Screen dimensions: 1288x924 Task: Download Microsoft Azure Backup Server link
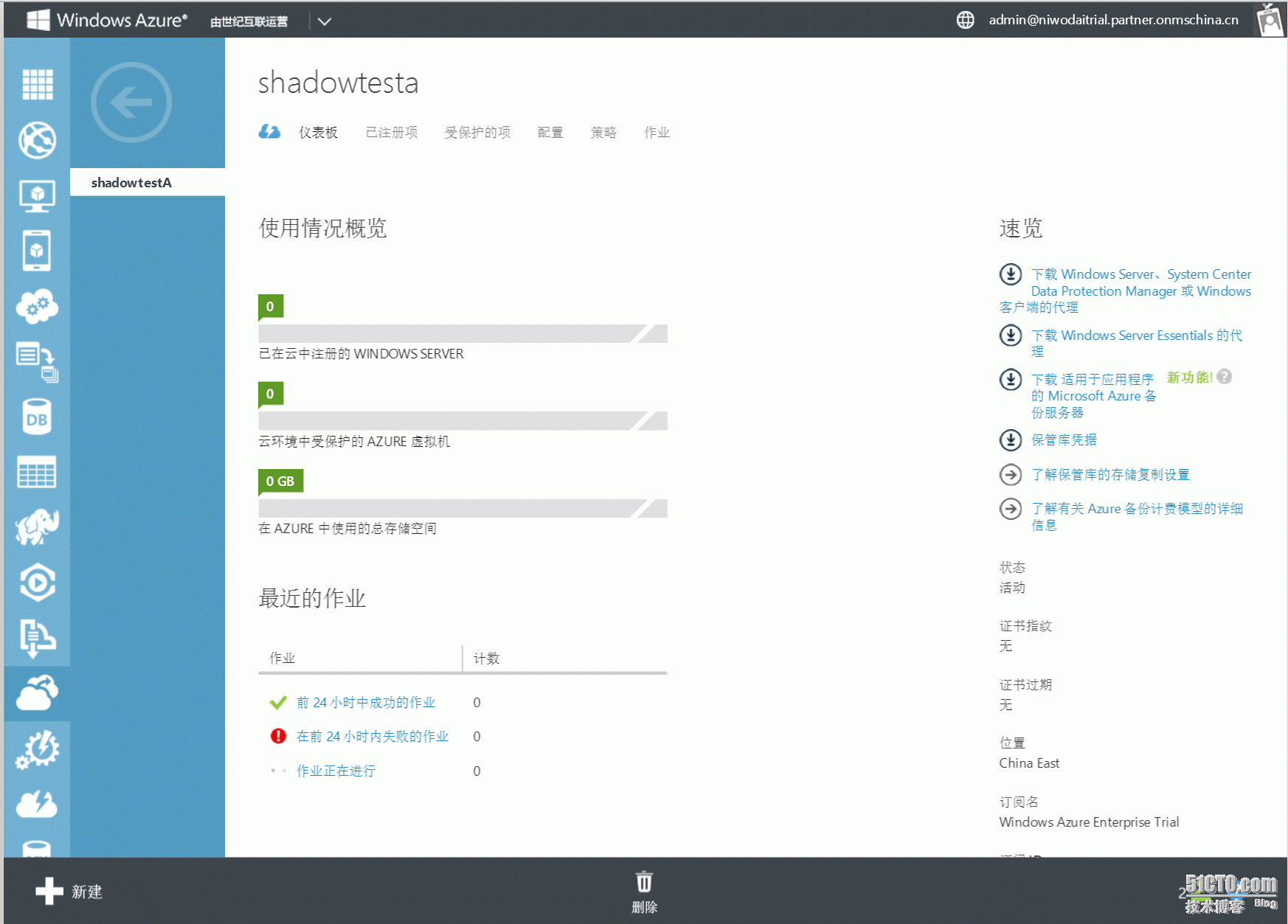[x=1094, y=396]
